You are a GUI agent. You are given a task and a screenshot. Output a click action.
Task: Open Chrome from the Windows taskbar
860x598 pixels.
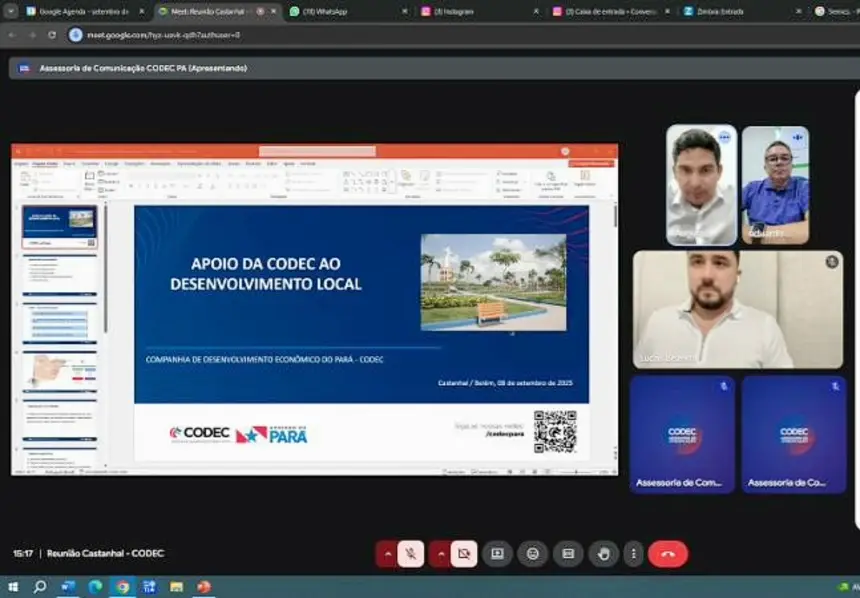122,587
